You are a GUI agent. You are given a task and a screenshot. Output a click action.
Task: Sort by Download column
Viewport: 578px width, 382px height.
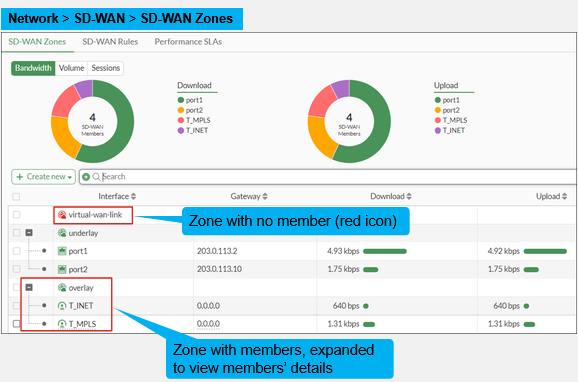[x=391, y=197]
